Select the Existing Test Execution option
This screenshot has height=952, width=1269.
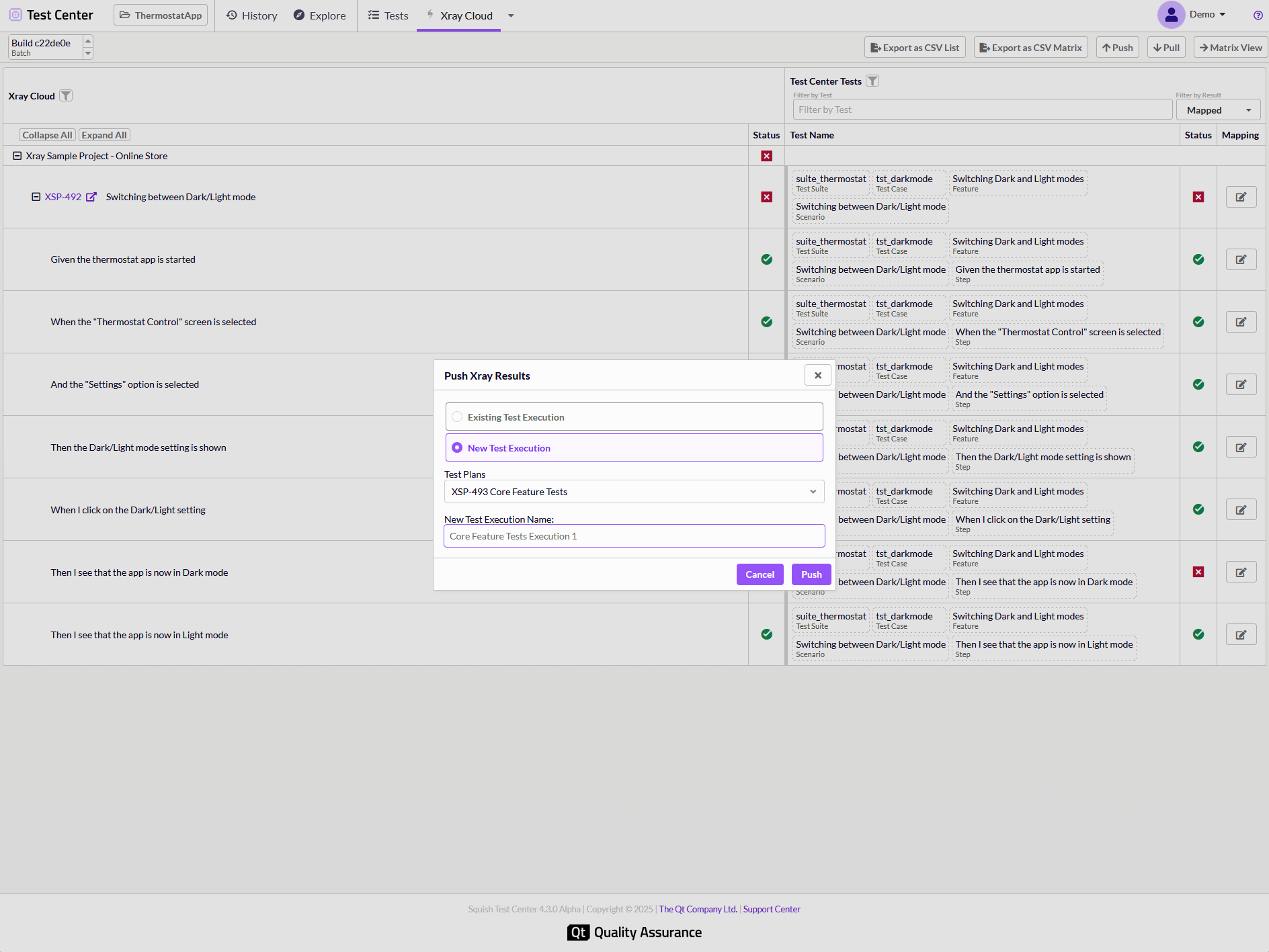(x=457, y=417)
